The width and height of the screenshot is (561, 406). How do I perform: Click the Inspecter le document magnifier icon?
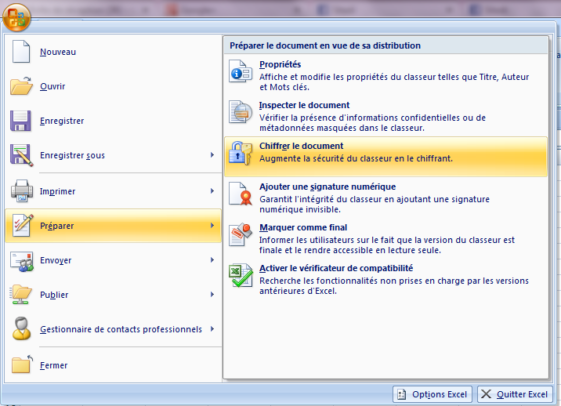click(240, 112)
